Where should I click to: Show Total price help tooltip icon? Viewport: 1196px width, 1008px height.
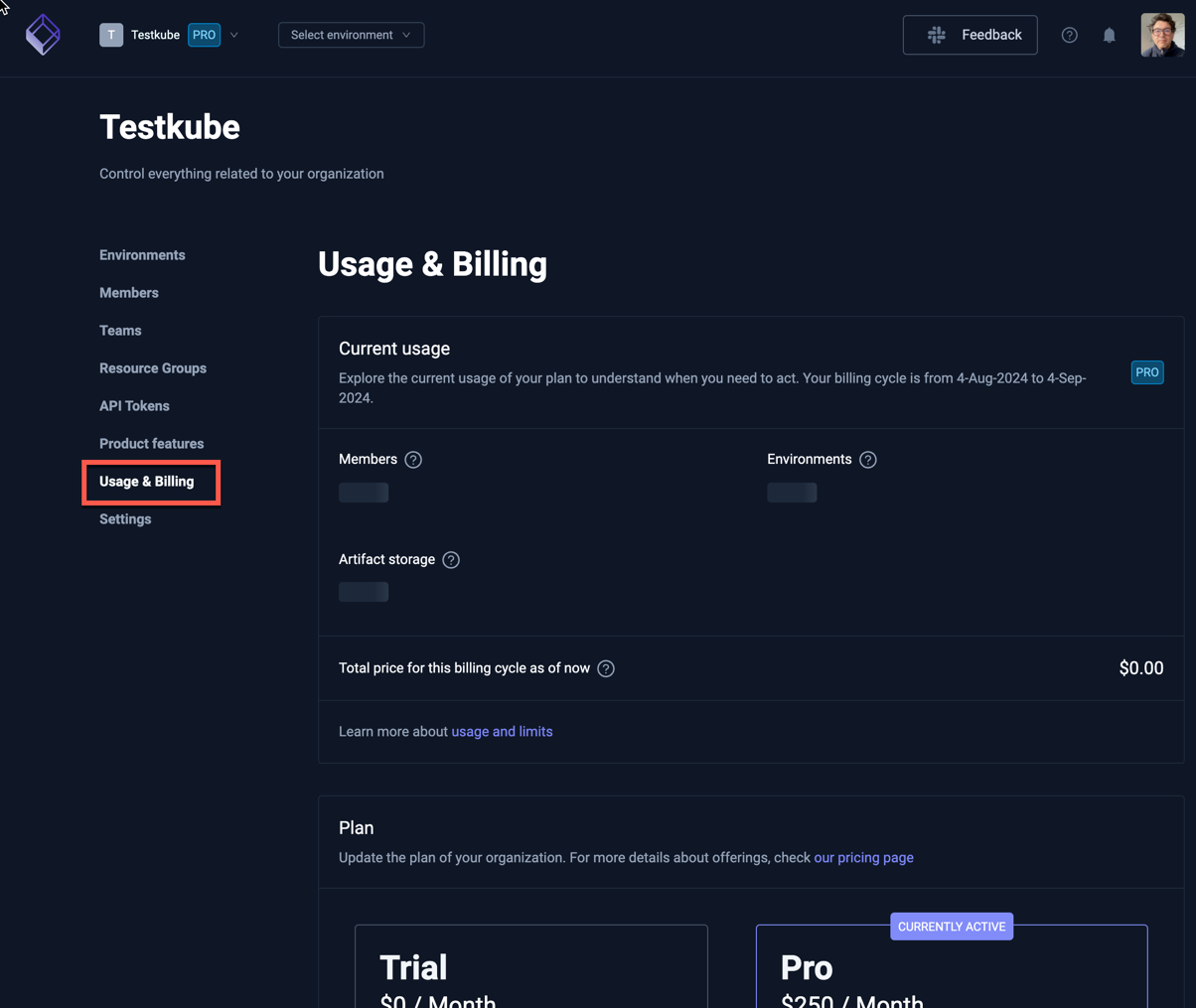coord(606,668)
